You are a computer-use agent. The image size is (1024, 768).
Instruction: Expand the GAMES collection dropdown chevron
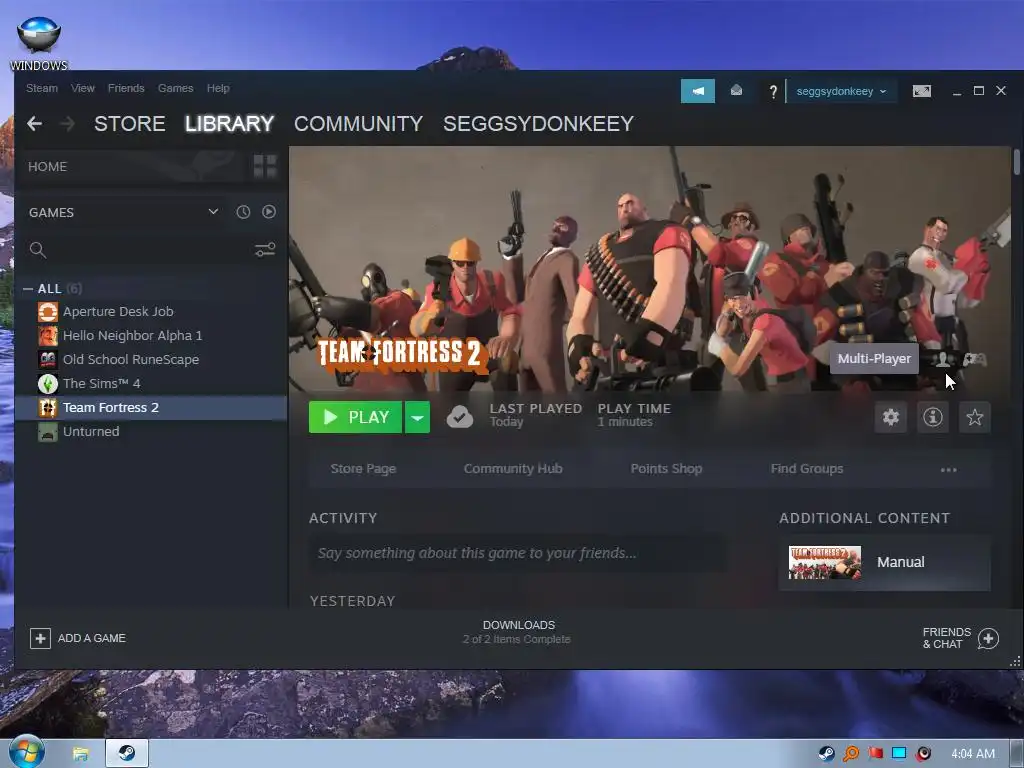click(213, 212)
